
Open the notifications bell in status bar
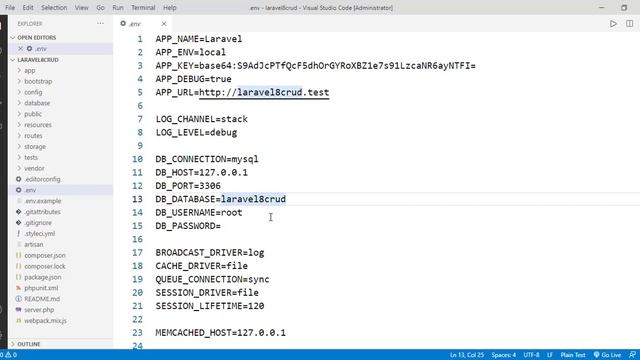coord(632,355)
